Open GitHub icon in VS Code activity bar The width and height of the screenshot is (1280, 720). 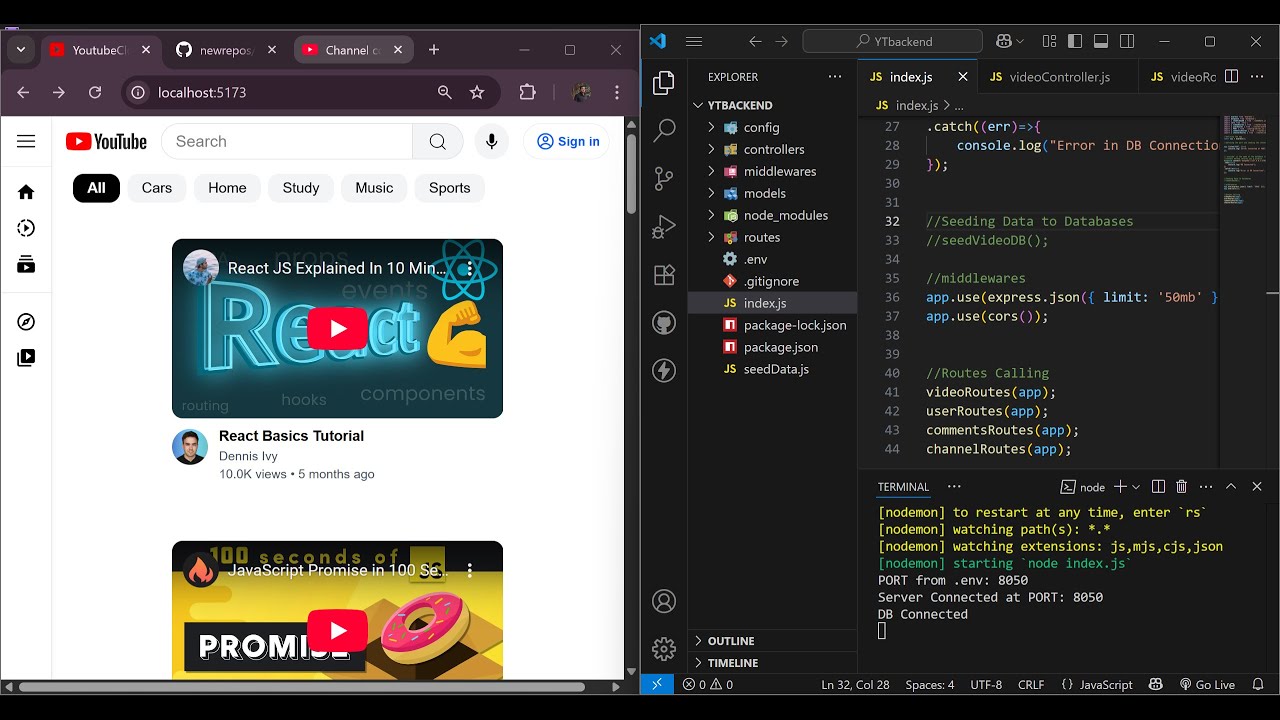[664, 323]
